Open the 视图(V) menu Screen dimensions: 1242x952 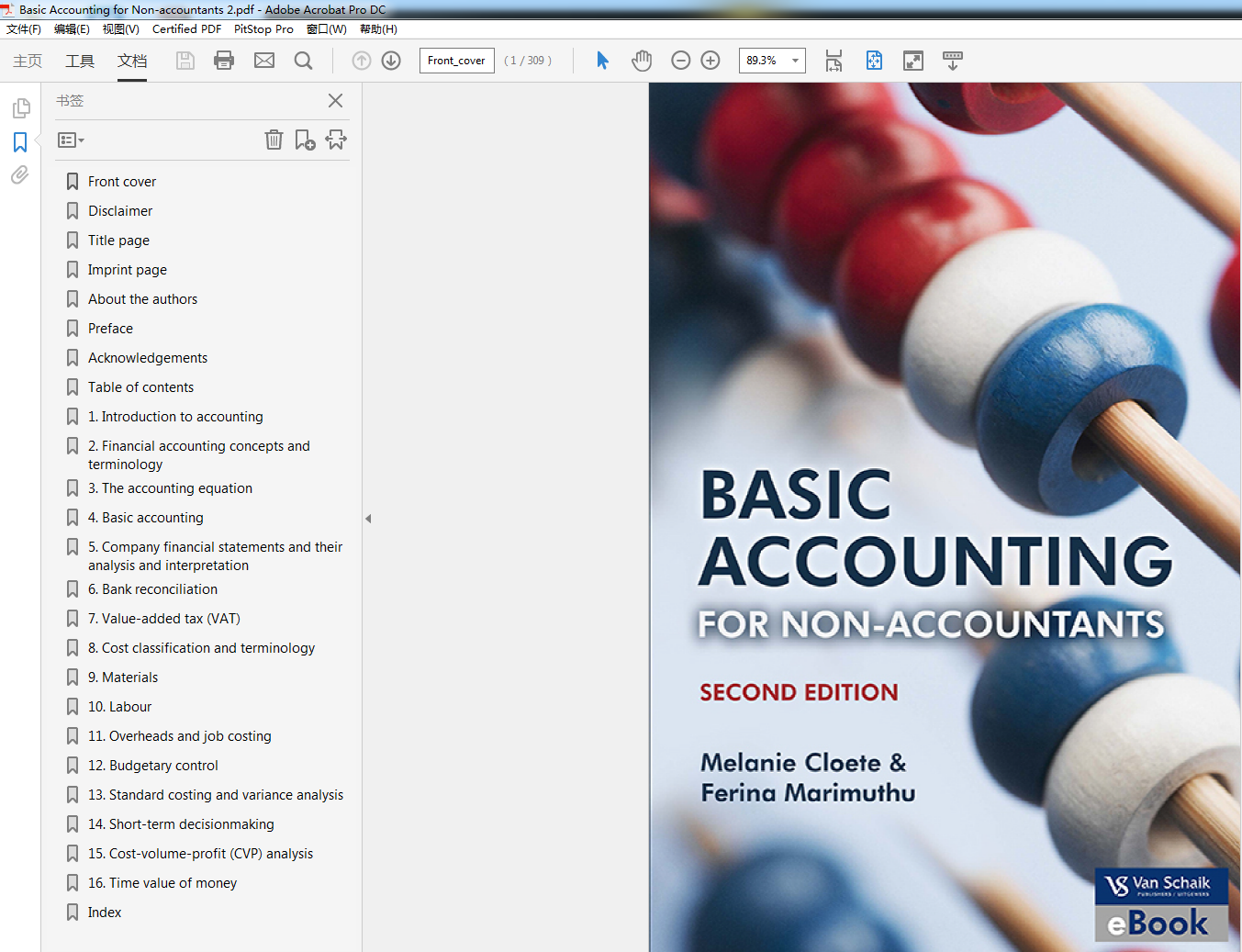click(x=120, y=29)
